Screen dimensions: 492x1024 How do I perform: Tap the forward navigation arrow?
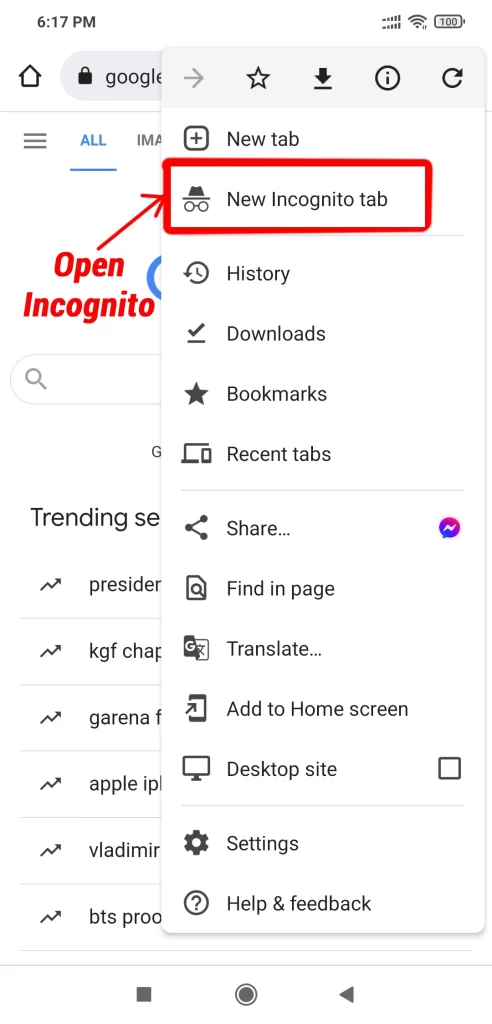point(193,79)
